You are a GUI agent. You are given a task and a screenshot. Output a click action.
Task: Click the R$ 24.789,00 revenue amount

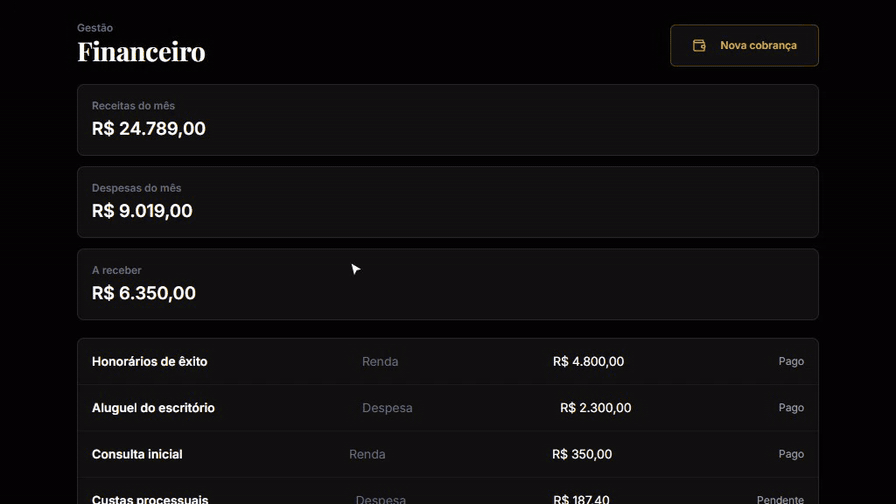point(149,129)
